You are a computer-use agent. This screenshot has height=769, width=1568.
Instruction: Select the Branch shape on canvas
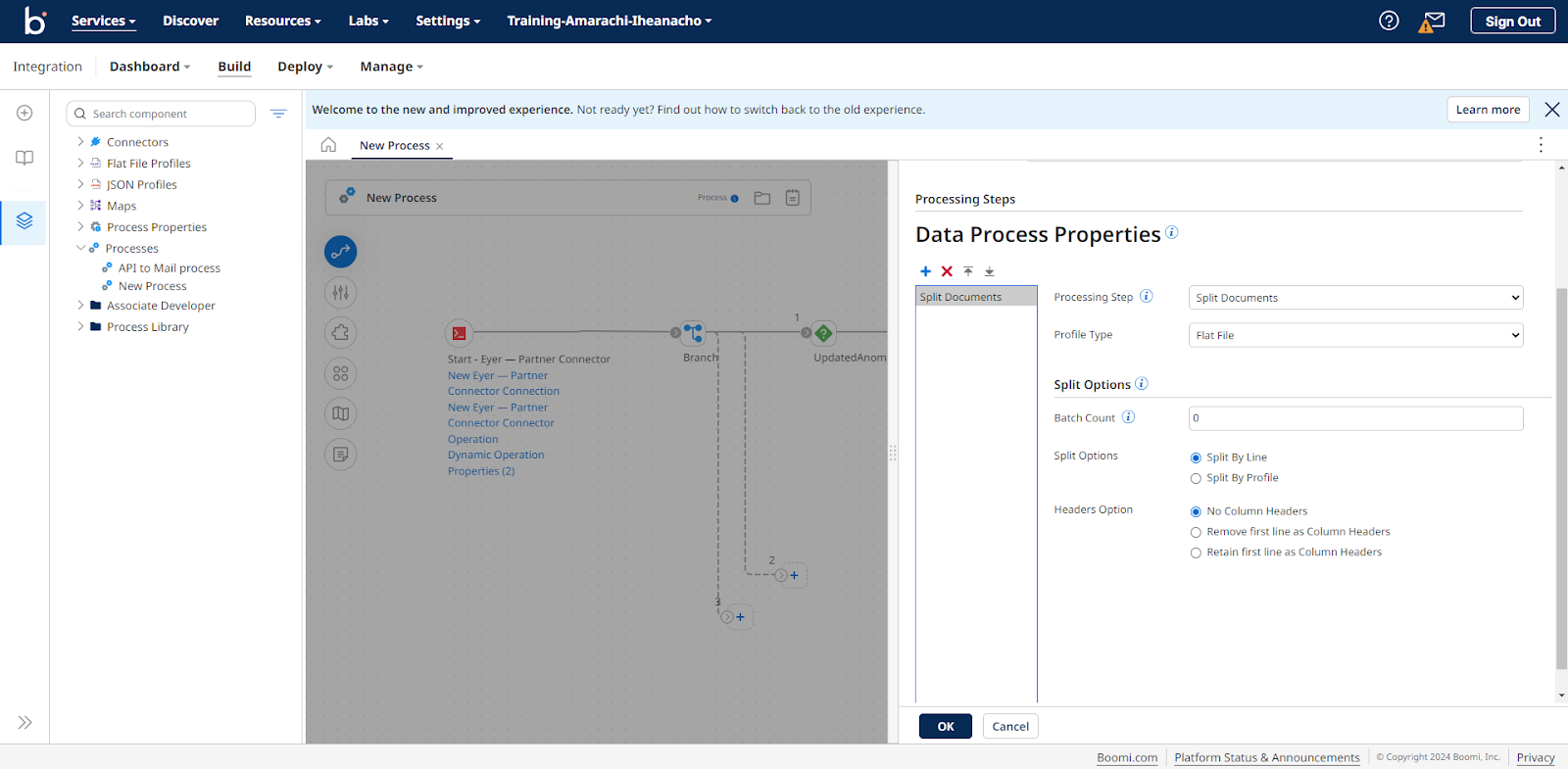click(x=693, y=333)
